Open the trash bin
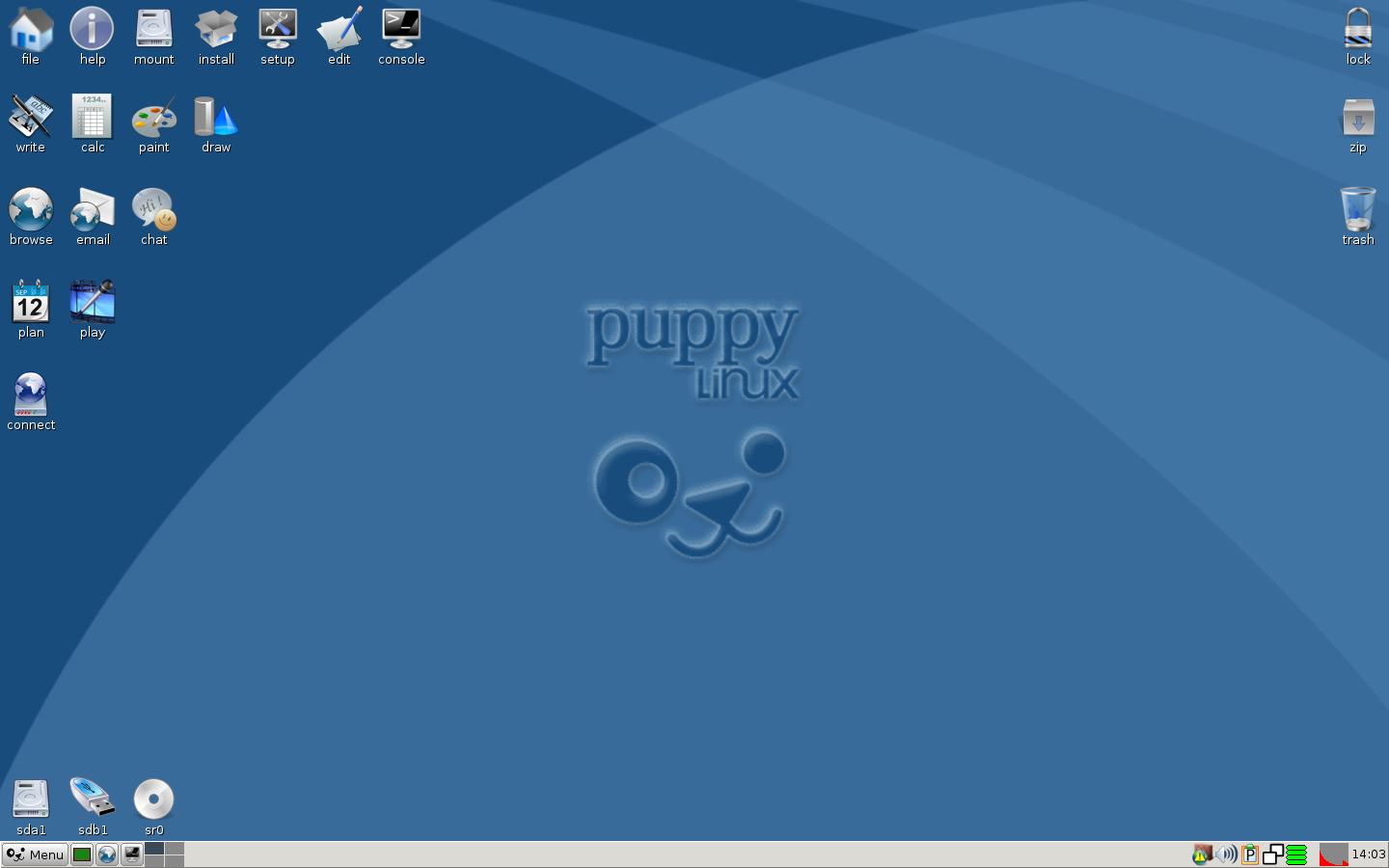 tap(1357, 209)
